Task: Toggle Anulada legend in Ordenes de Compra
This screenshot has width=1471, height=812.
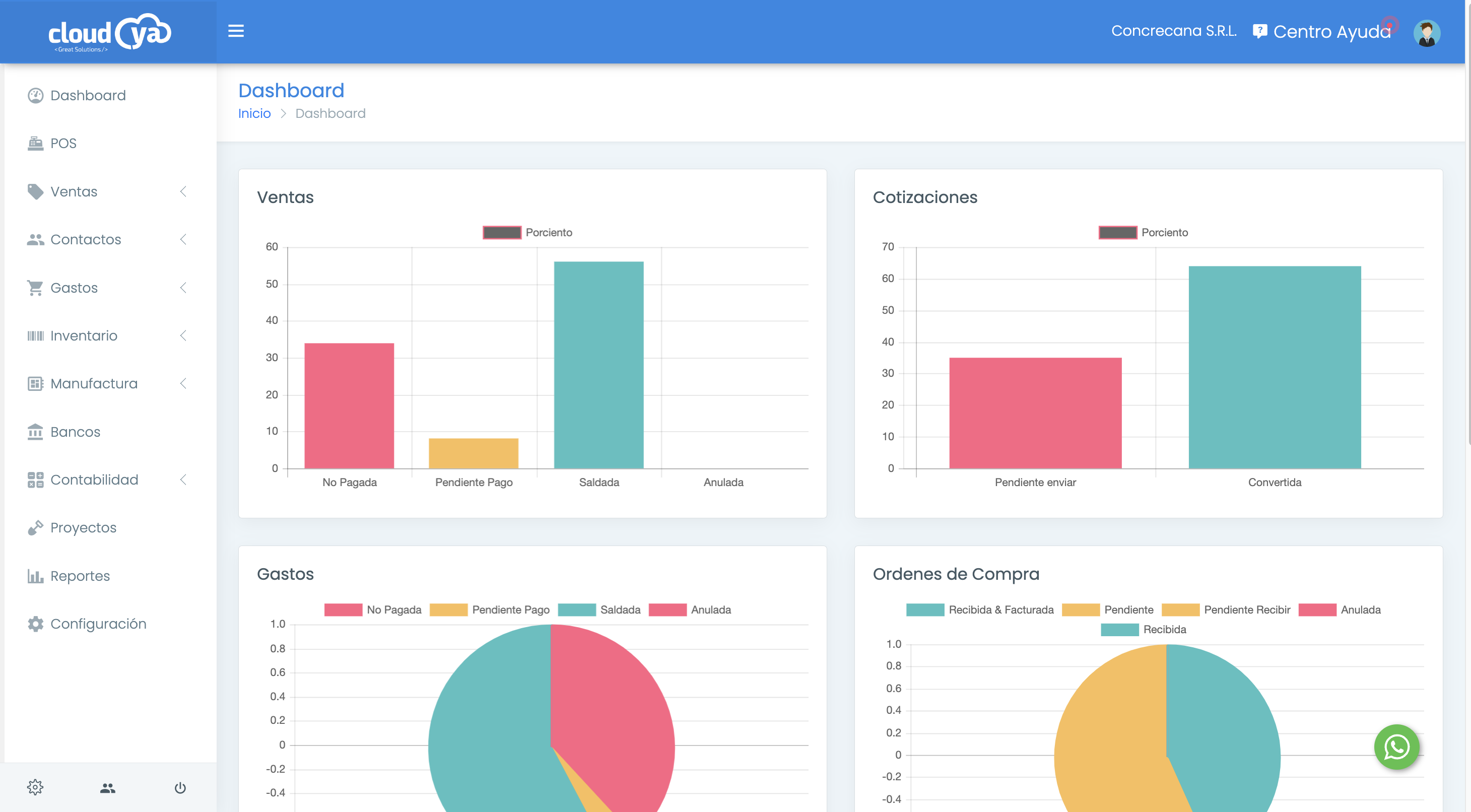Action: 1340,610
